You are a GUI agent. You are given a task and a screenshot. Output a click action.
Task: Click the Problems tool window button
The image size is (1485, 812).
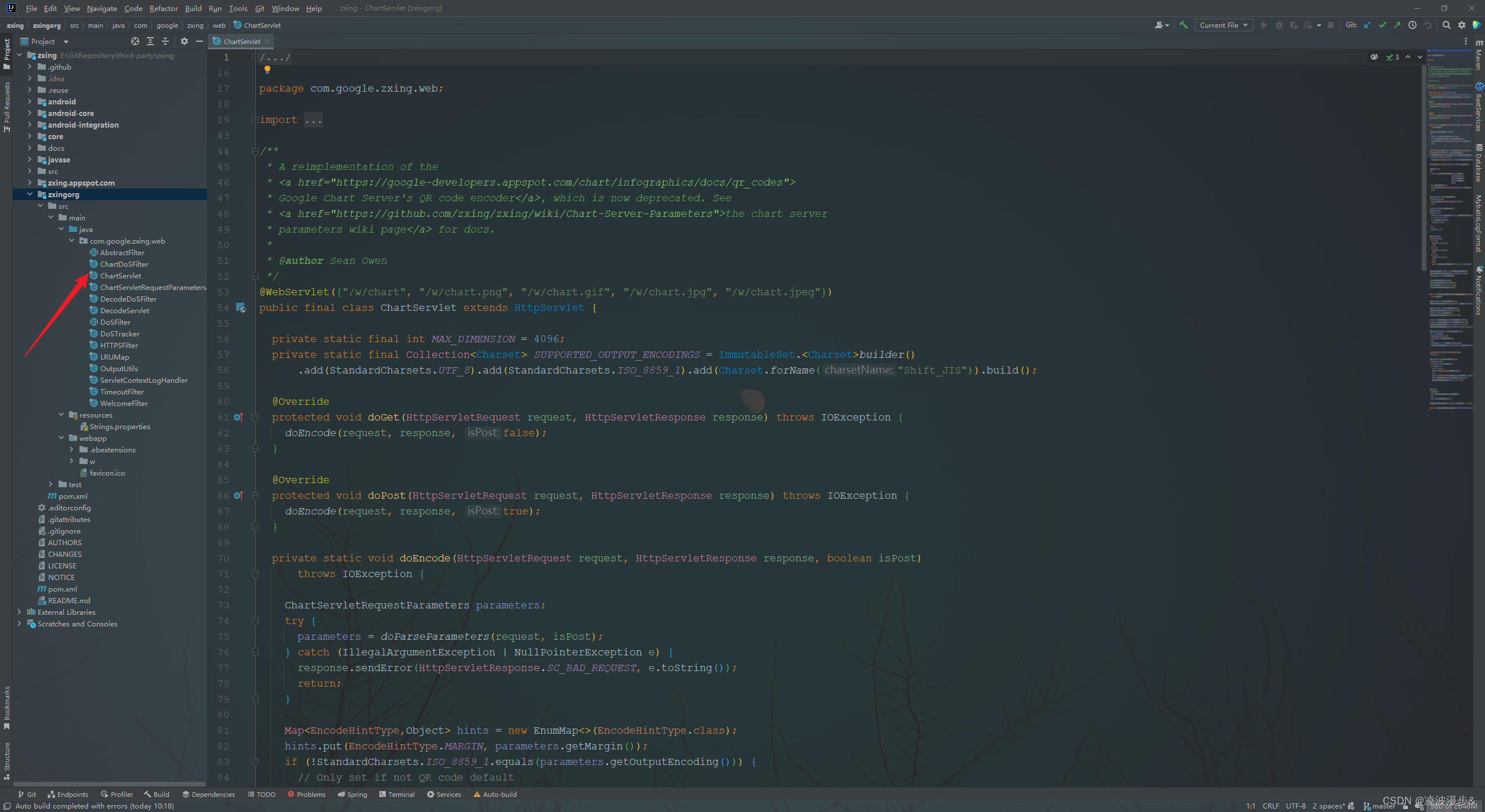point(306,794)
